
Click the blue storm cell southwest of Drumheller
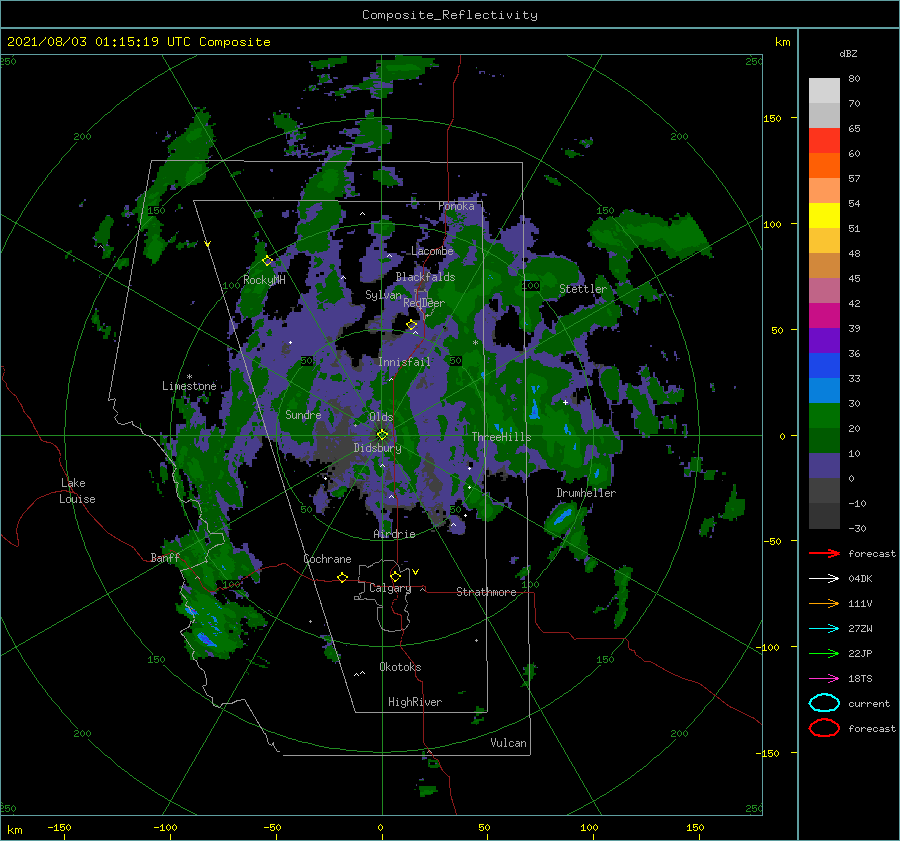(x=562, y=516)
